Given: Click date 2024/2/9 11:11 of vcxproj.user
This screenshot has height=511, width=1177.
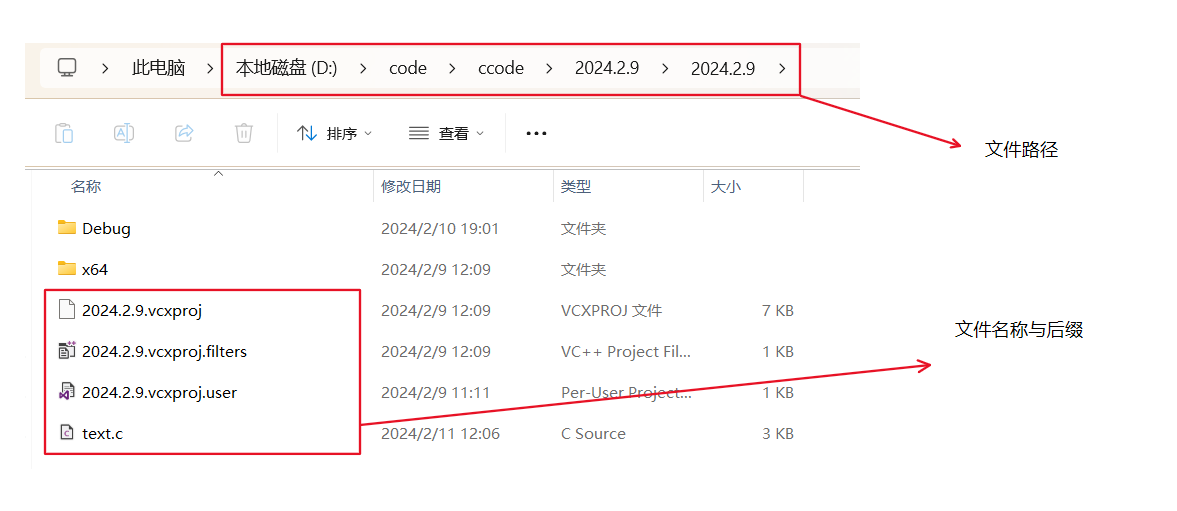Looking at the screenshot, I should [x=435, y=392].
